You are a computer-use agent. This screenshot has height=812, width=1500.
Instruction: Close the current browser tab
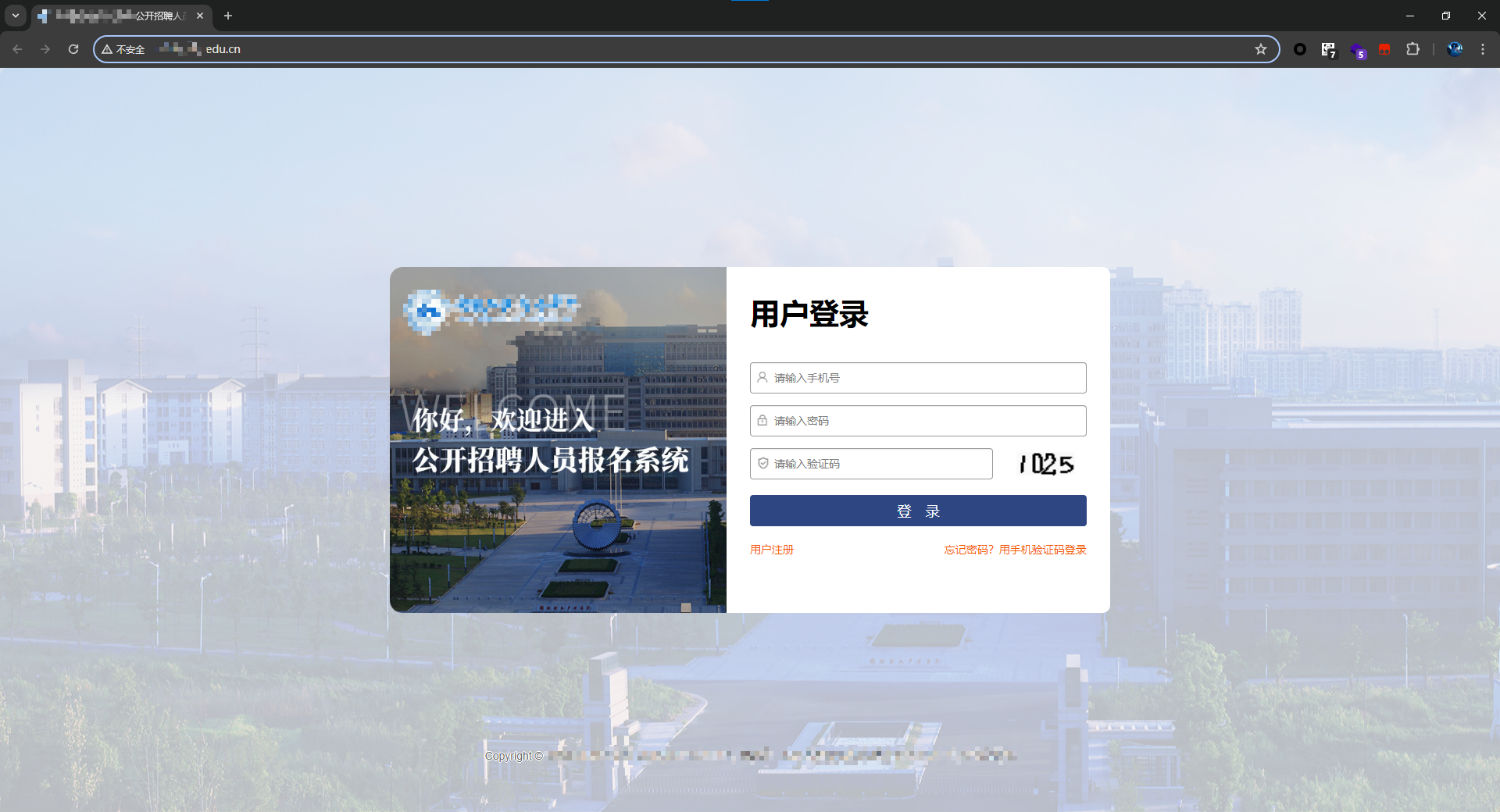(200, 16)
